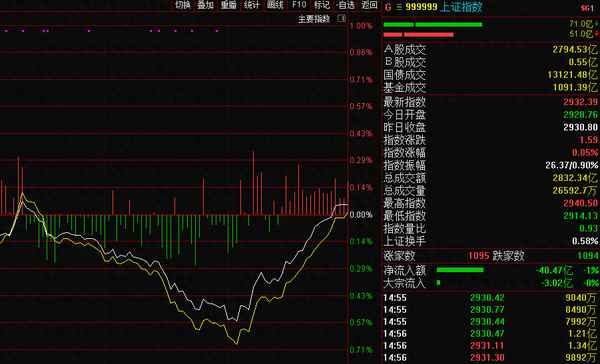Image resolution: width=600 pixels, height=364 pixels.
Task: Click the red G icon in header
Action: [x=388, y=7]
